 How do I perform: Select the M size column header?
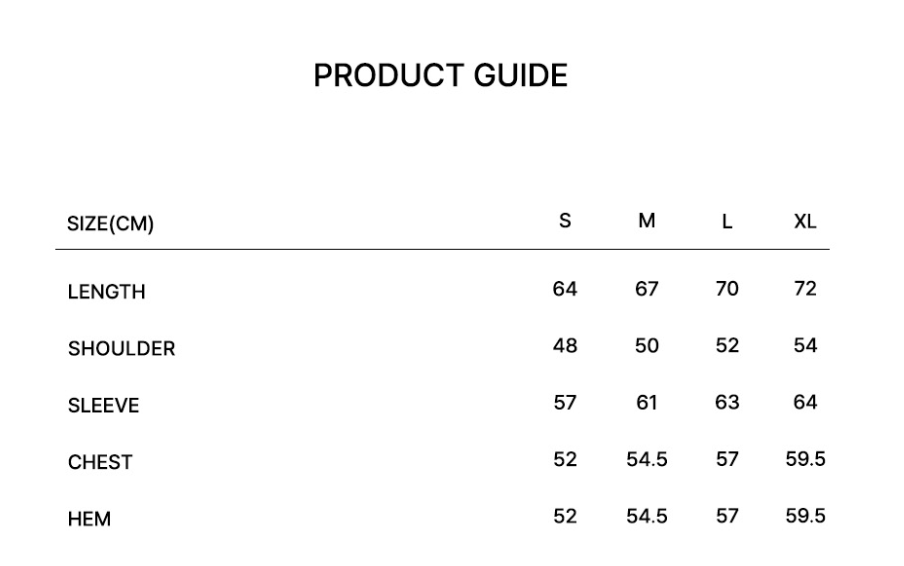click(x=647, y=222)
